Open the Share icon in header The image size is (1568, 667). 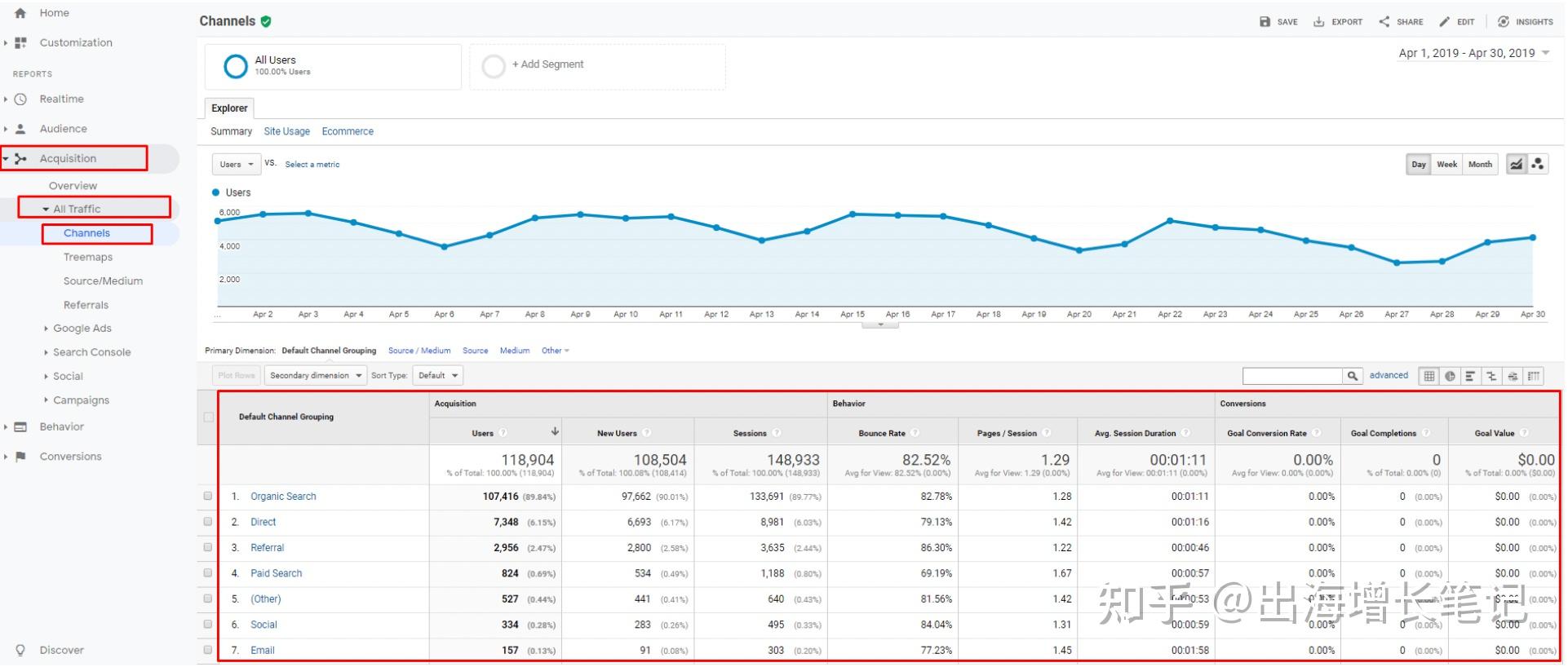[1384, 21]
